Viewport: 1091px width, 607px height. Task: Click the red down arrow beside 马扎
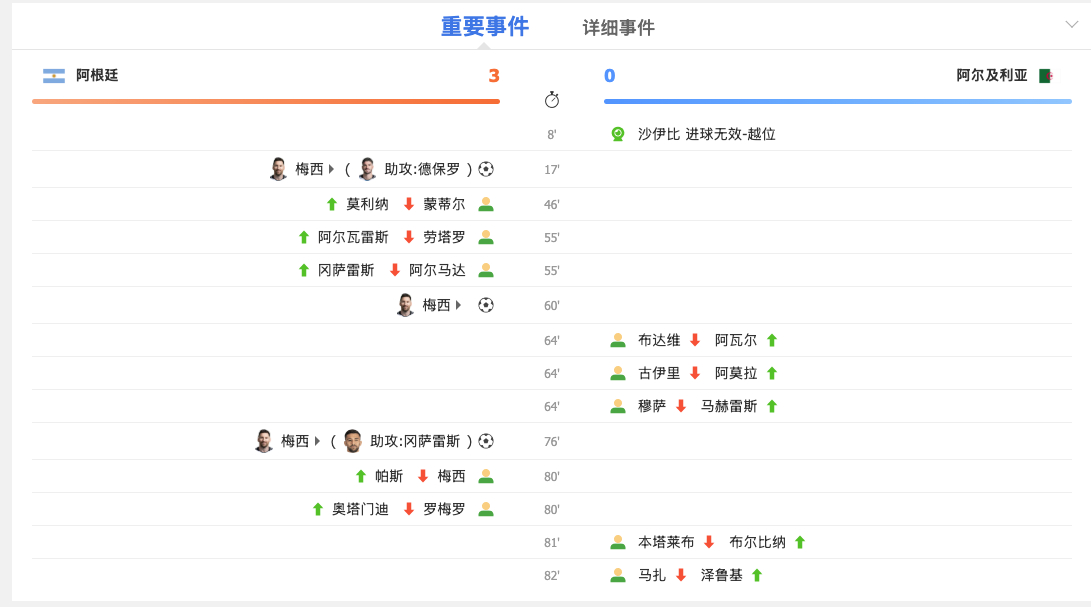pyautogui.click(x=680, y=576)
